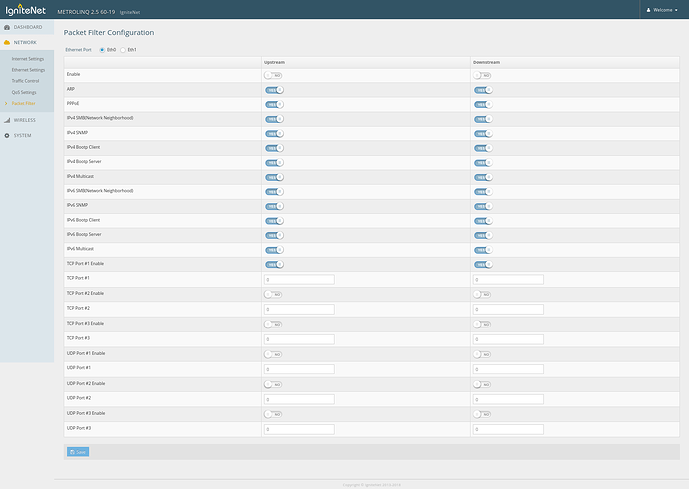The height and width of the screenshot is (489, 690).
Task: Open Internet Settings in the sidebar
Action: point(28,59)
